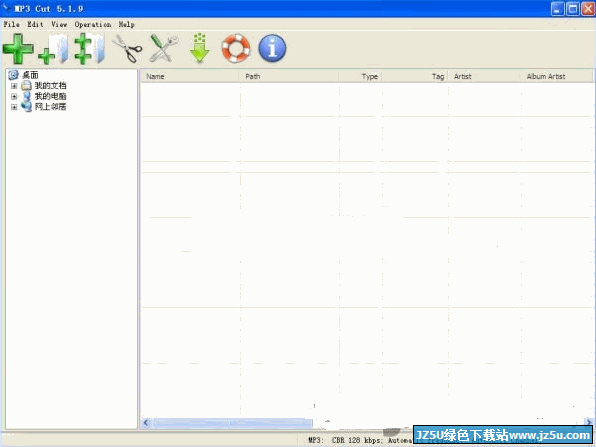Open the Operation menu
Image resolution: width=596 pixels, height=447 pixels.
[93, 24]
